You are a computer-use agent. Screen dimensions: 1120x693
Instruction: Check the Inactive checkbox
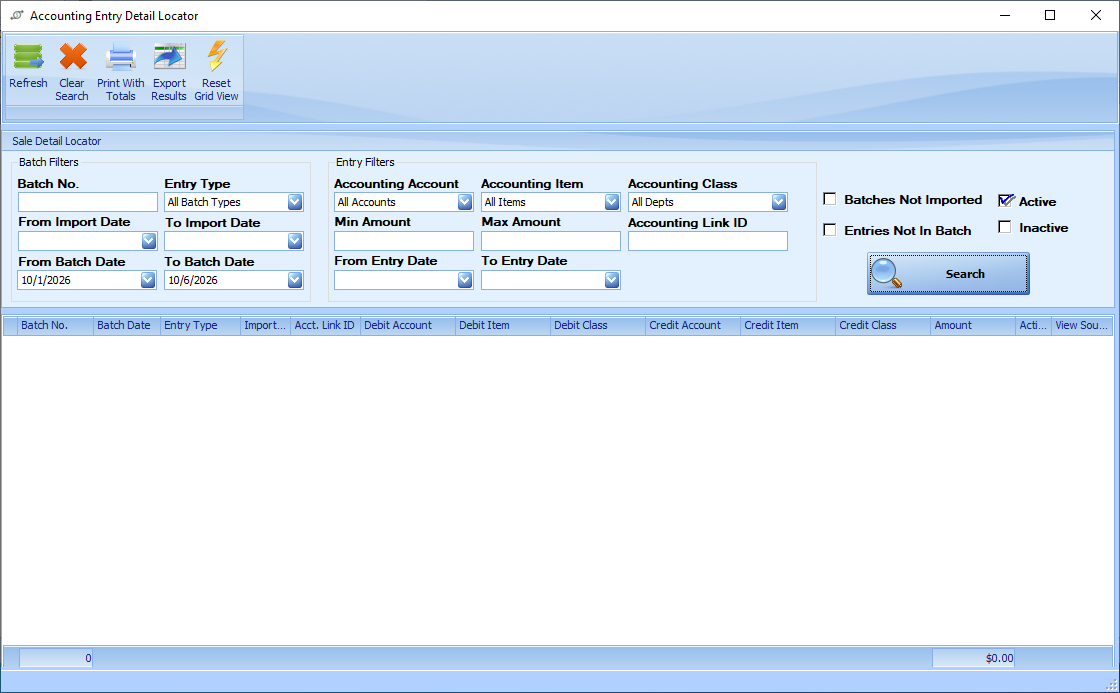click(x=1004, y=227)
